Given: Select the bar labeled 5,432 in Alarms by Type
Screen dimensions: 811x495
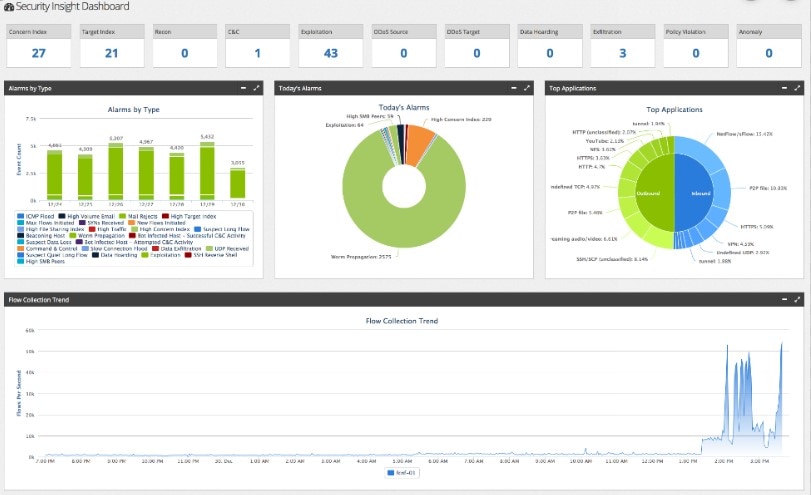Looking at the screenshot, I should tap(207, 170).
